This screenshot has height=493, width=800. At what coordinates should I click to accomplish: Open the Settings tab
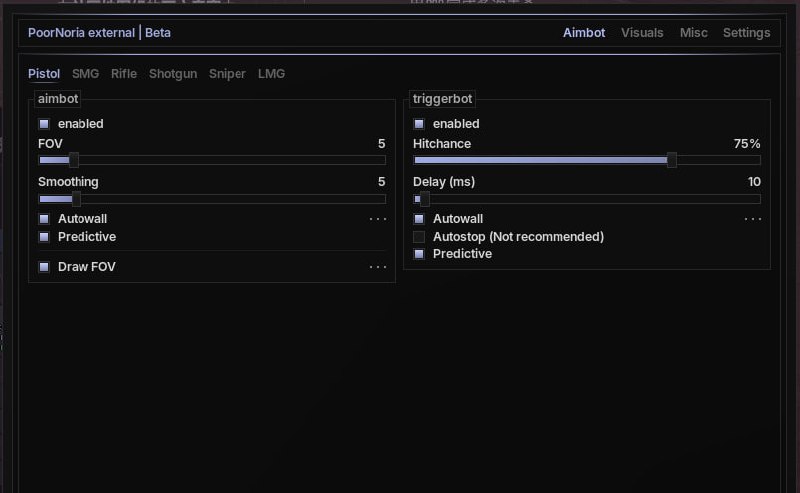click(x=746, y=33)
